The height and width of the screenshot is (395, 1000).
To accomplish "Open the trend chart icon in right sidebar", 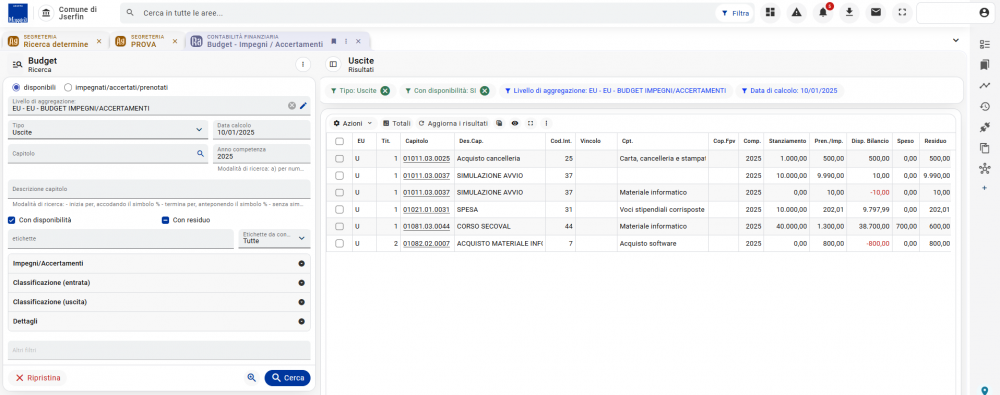I will 985,86.
